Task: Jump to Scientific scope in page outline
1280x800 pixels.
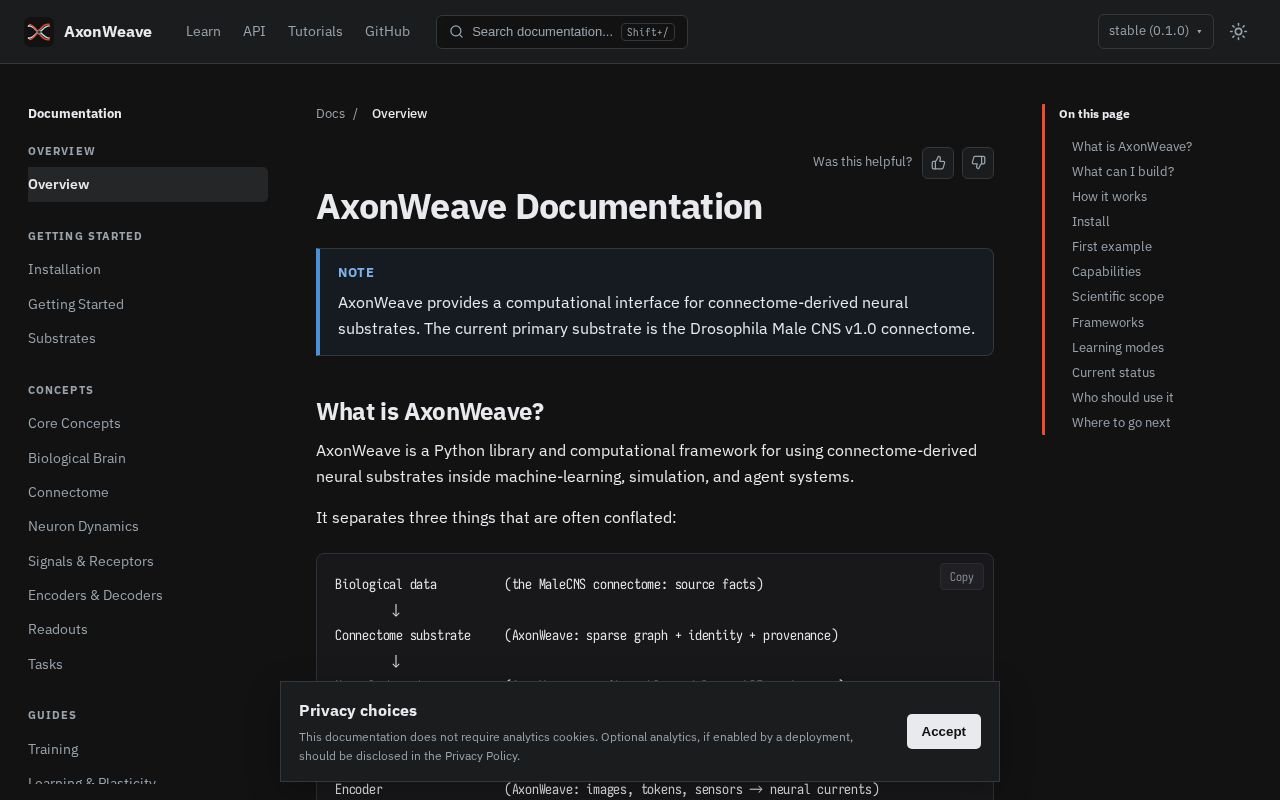Action: pyautogui.click(x=1117, y=296)
